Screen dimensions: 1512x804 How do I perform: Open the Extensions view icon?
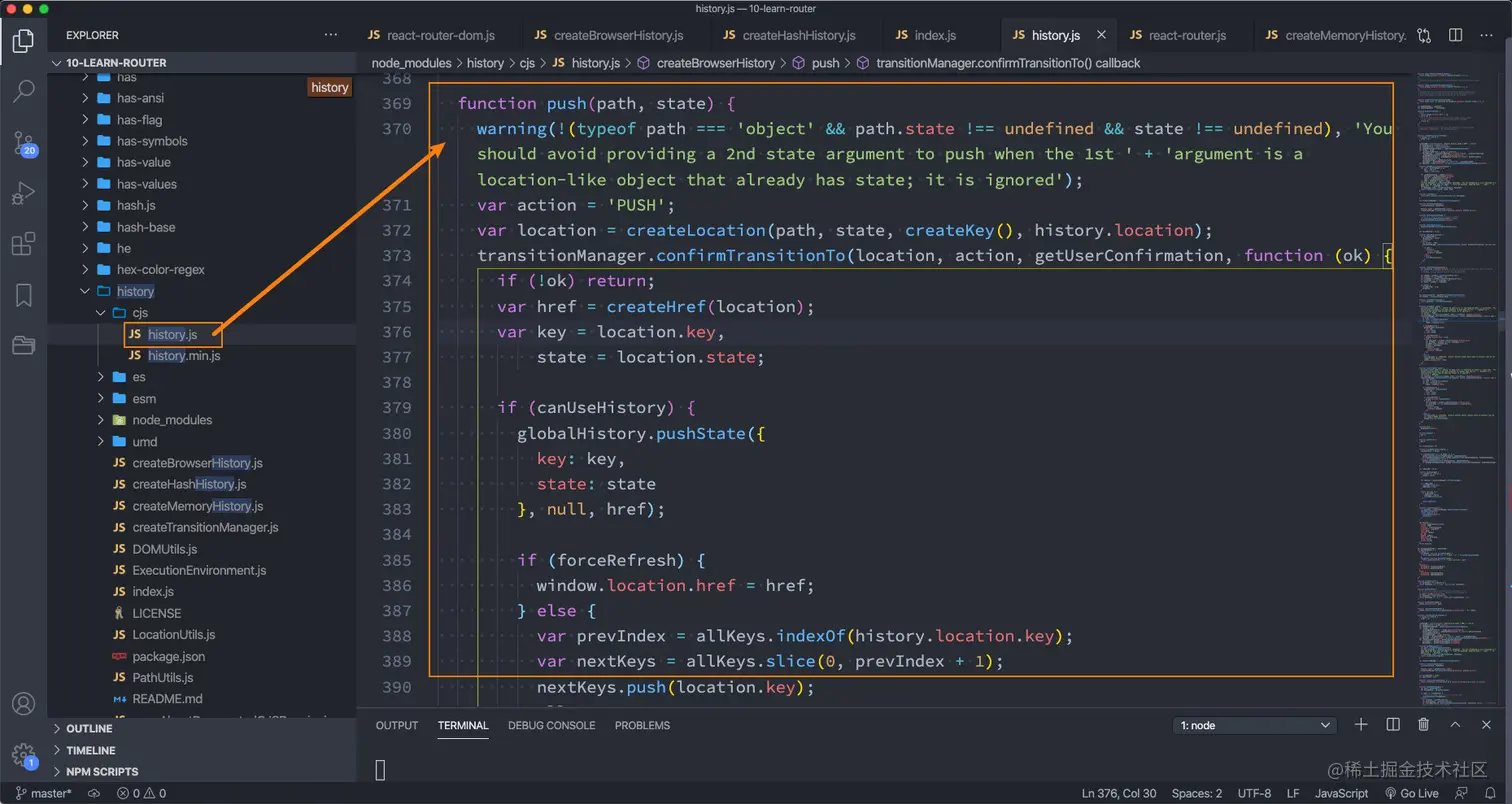[x=23, y=244]
